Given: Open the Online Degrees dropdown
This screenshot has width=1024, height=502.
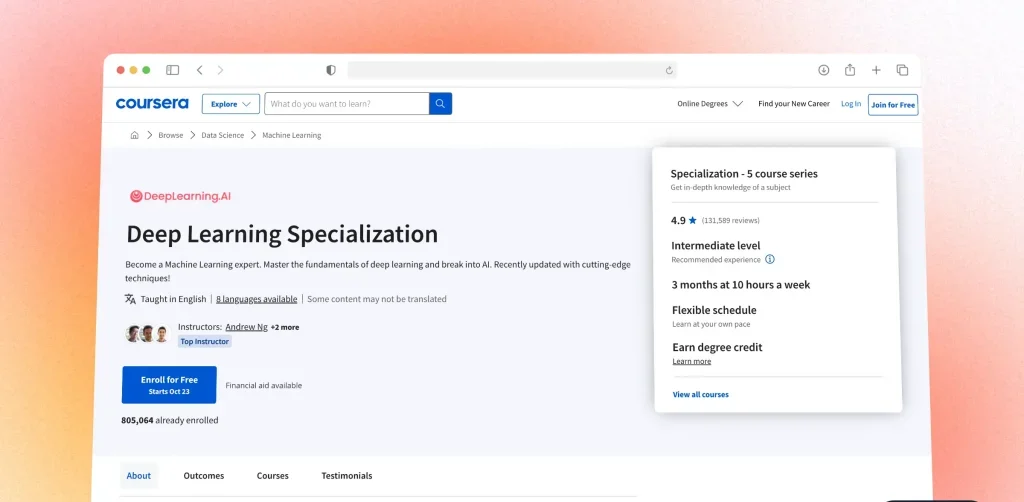Looking at the screenshot, I should click(710, 104).
